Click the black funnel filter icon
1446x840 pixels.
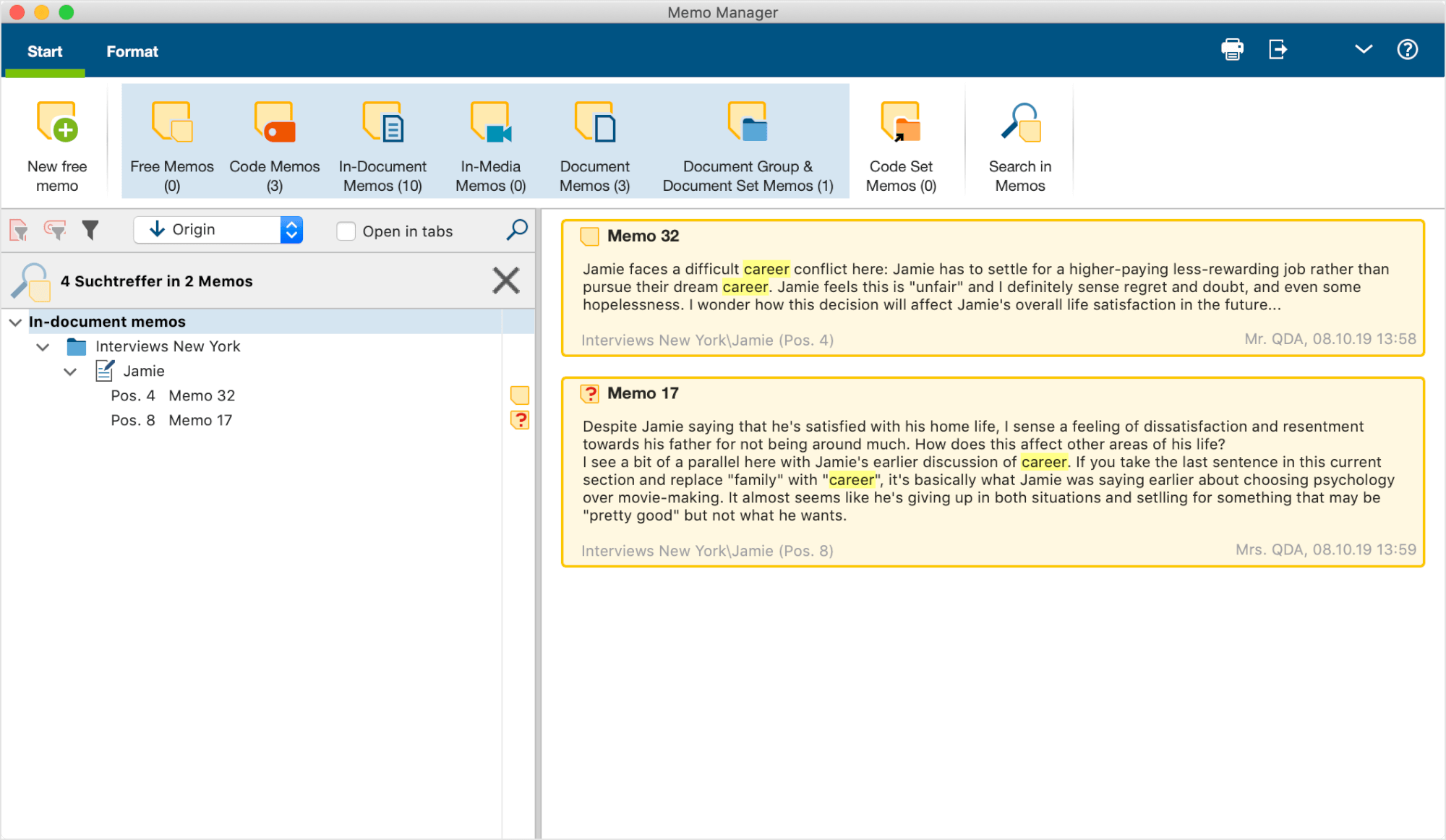click(x=90, y=230)
